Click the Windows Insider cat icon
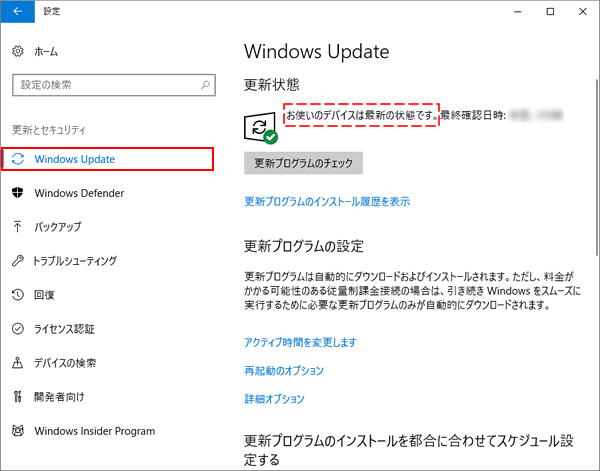This screenshot has width=600, height=471. tap(18, 431)
